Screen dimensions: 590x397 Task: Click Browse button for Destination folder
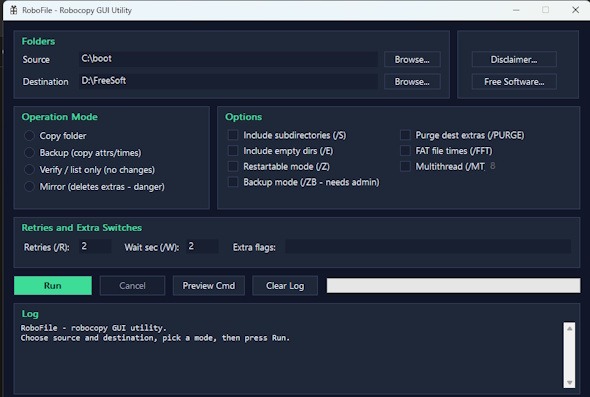(x=412, y=82)
